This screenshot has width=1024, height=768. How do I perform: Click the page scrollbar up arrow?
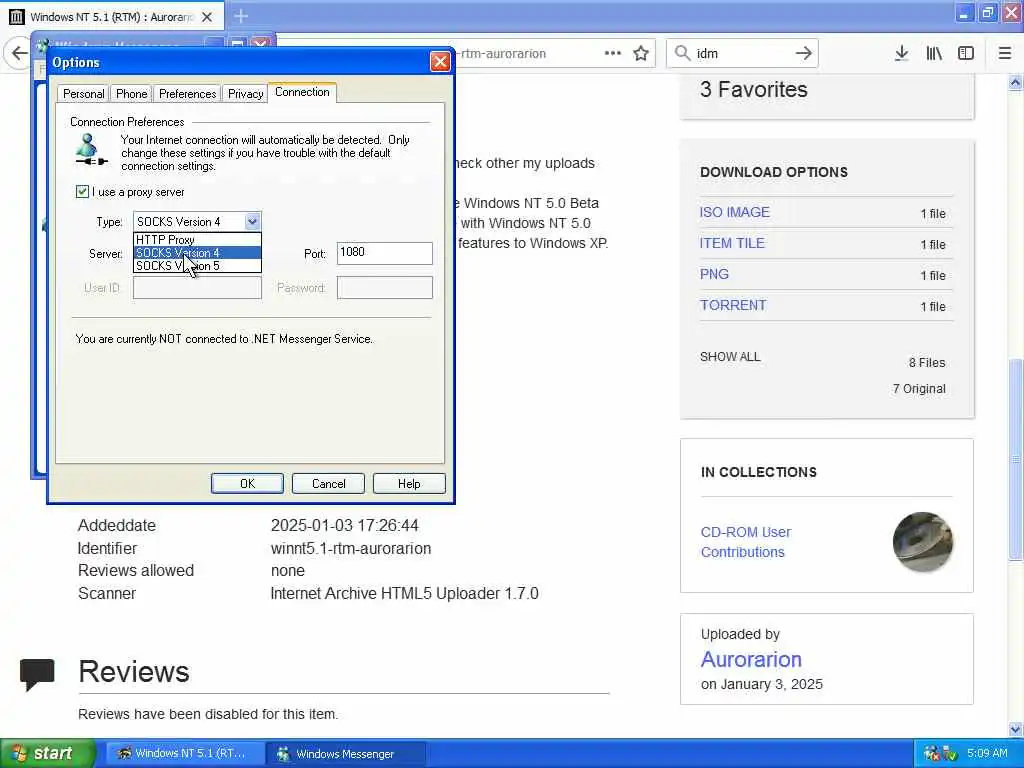pyautogui.click(x=1015, y=82)
